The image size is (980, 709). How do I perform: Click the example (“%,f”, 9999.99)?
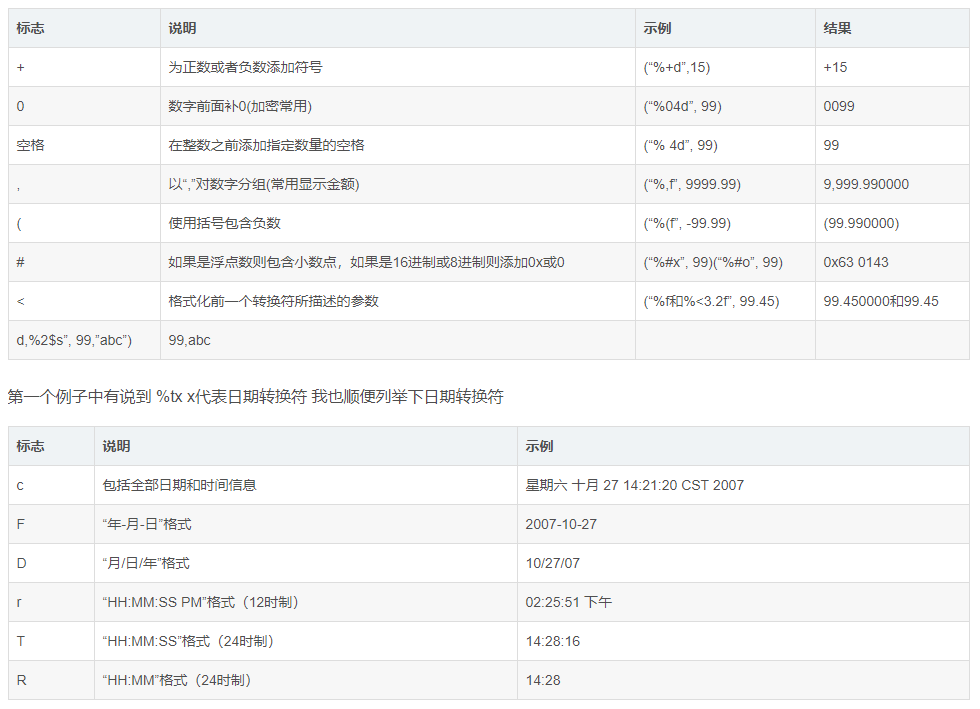[692, 184]
